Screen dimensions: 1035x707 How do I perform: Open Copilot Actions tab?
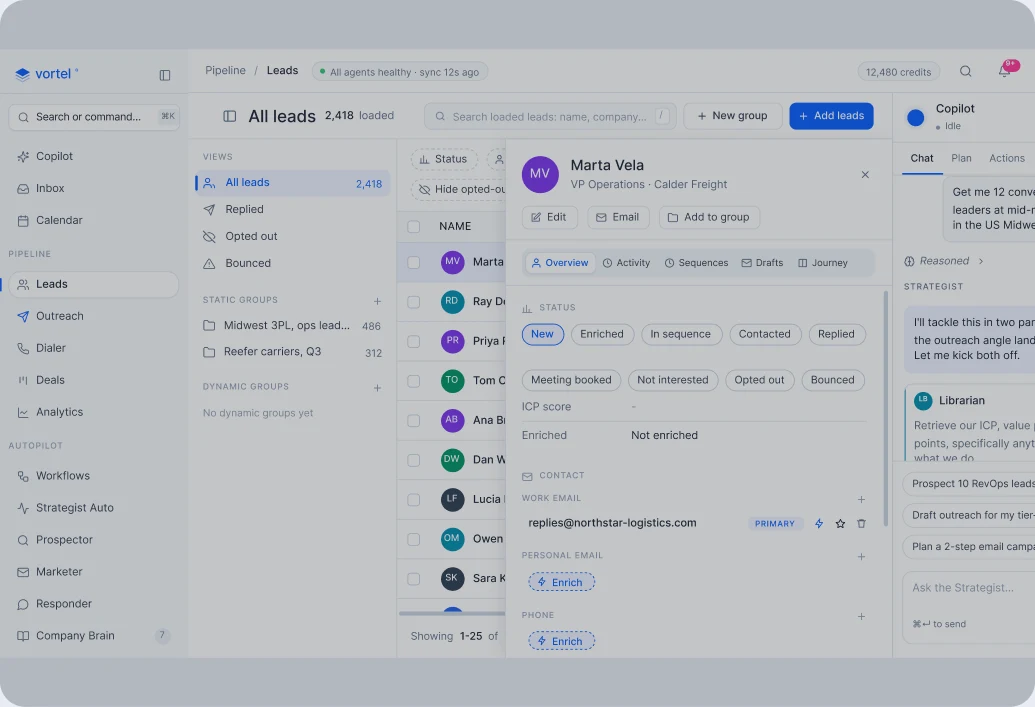click(1007, 158)
